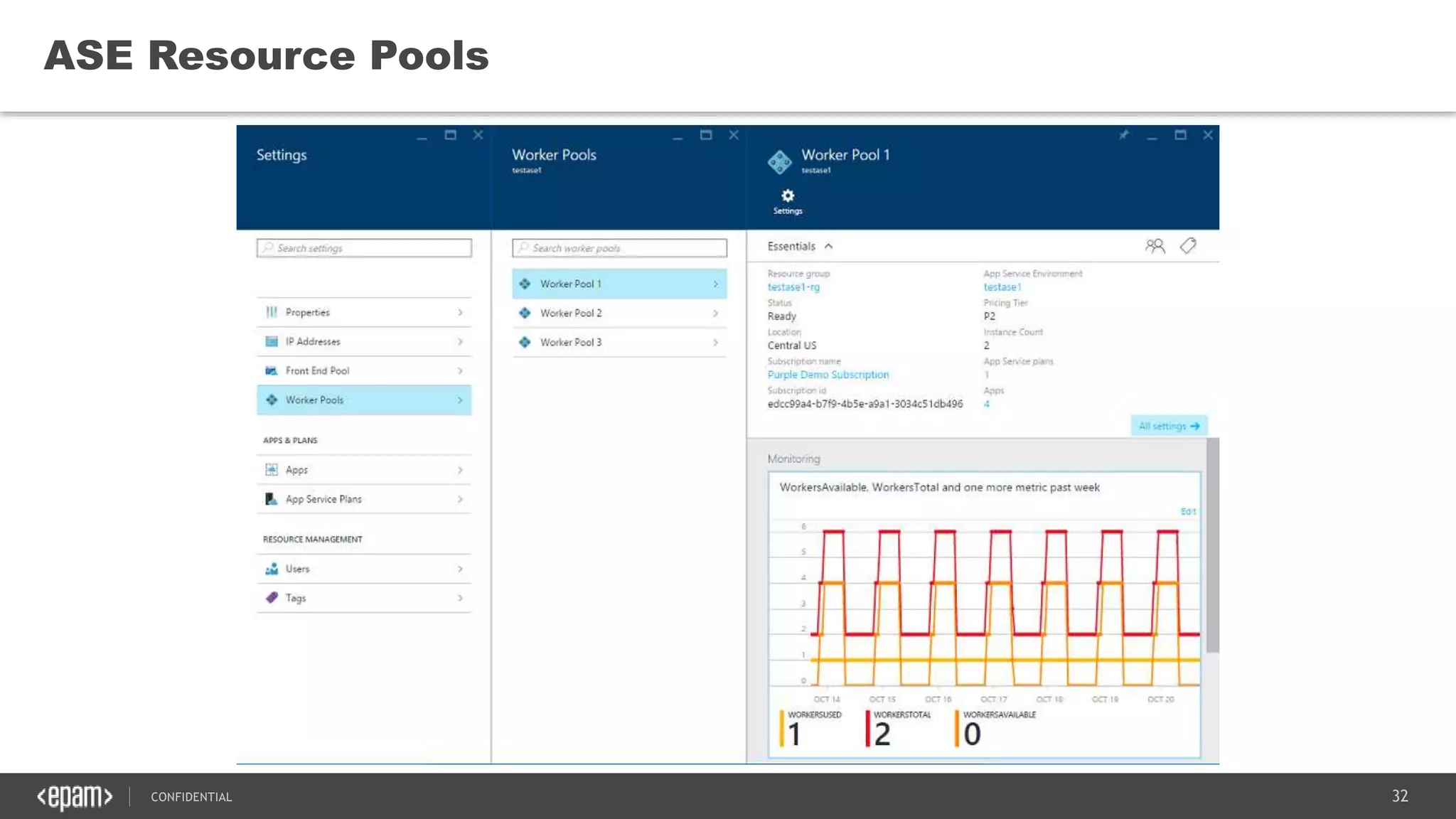Click the users/roles icon in Essentials bar
Screen dimensions: 1456x819
[1155, 246]
